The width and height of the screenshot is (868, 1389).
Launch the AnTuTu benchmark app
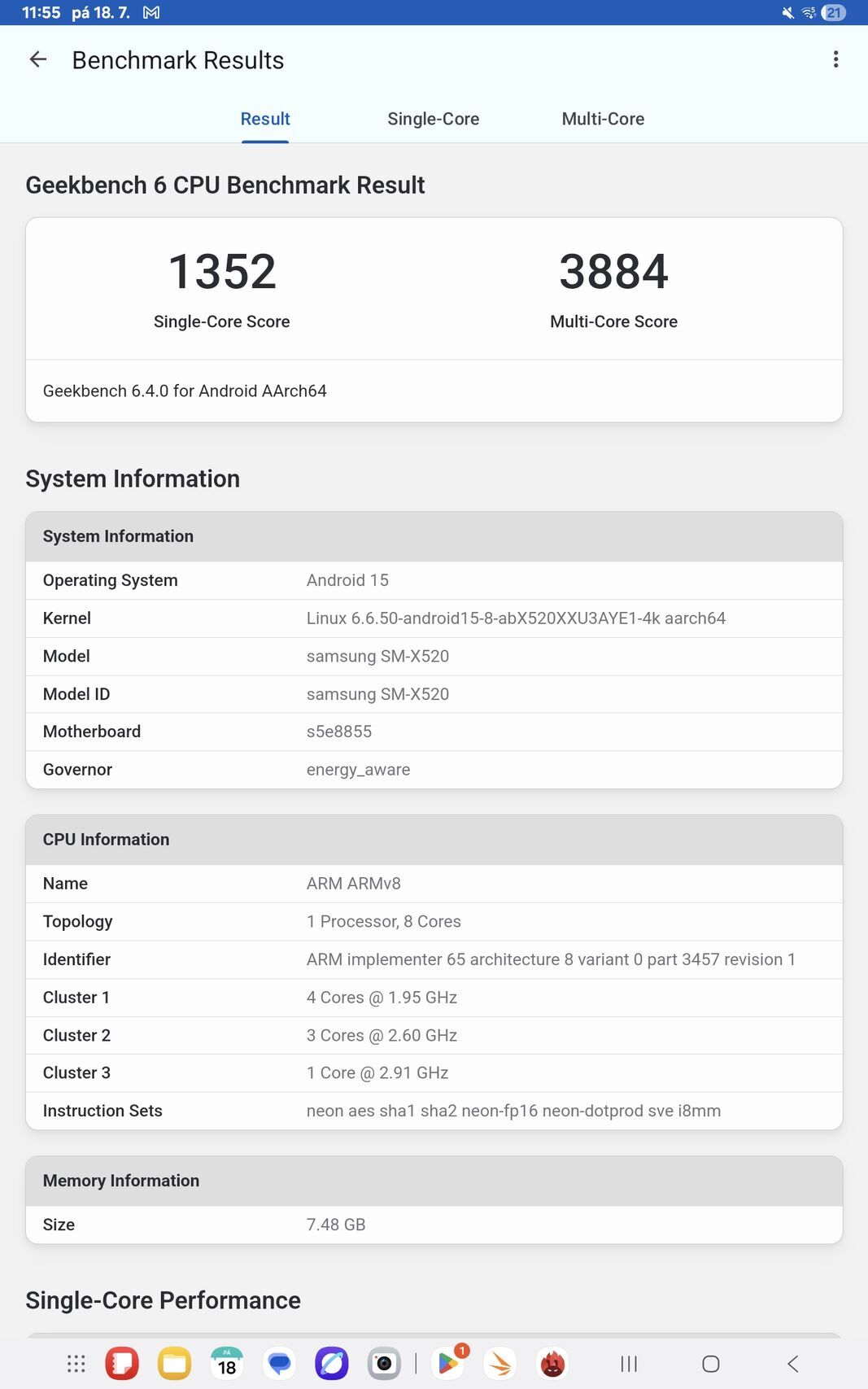click(553, 1364)
